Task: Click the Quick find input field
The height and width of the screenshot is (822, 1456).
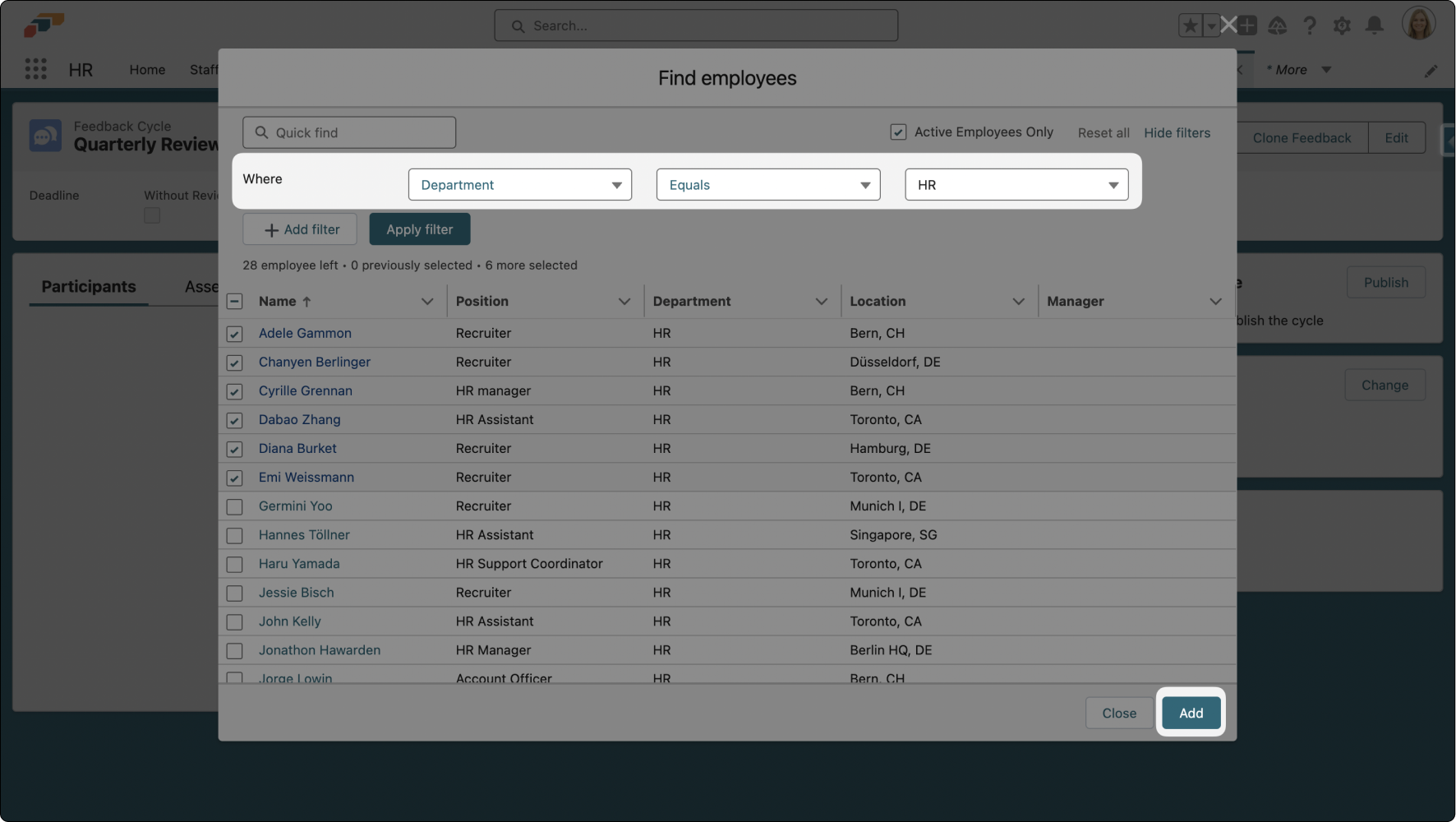Action: point(349,132)
